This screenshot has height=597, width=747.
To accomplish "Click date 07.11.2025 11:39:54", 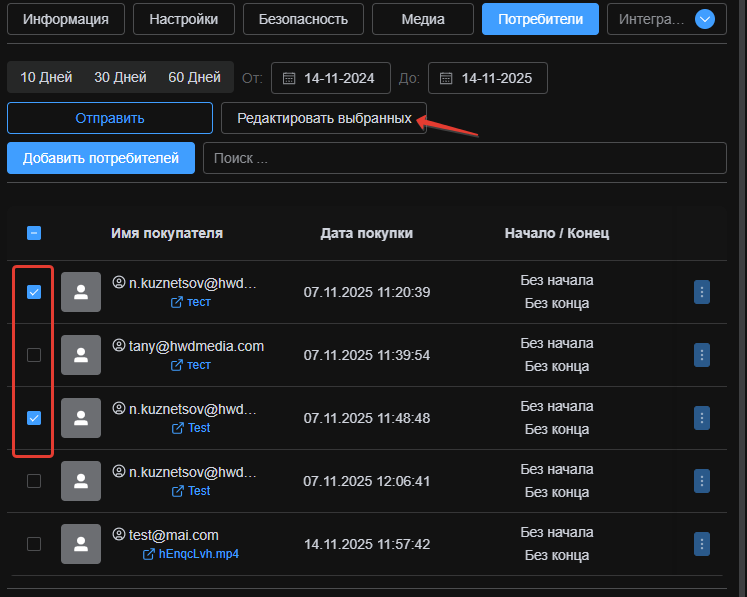I will (367, 355).
